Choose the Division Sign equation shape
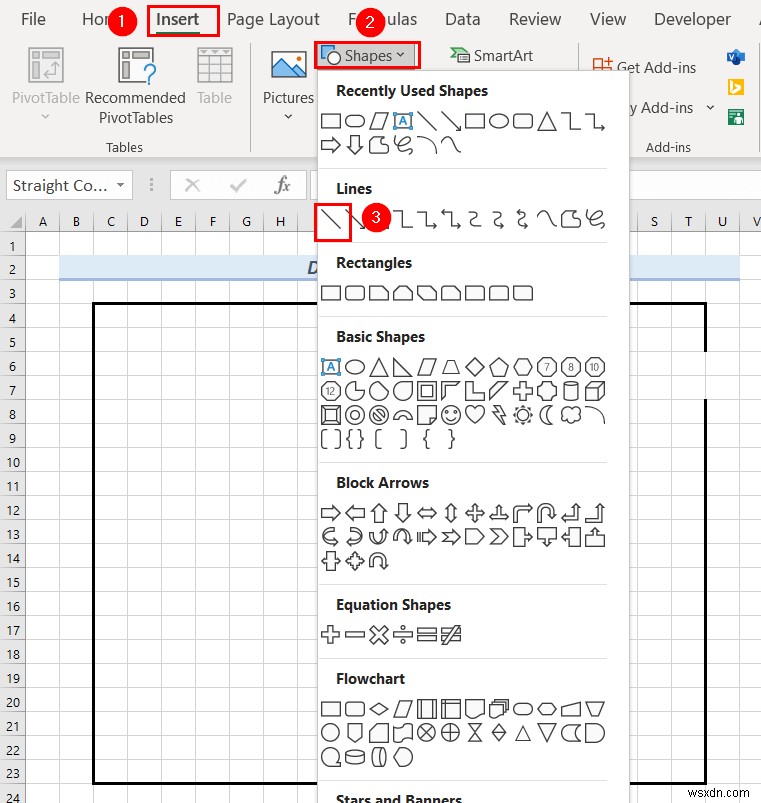The width and height of the screenshot is (761, 803). [403, 635]
